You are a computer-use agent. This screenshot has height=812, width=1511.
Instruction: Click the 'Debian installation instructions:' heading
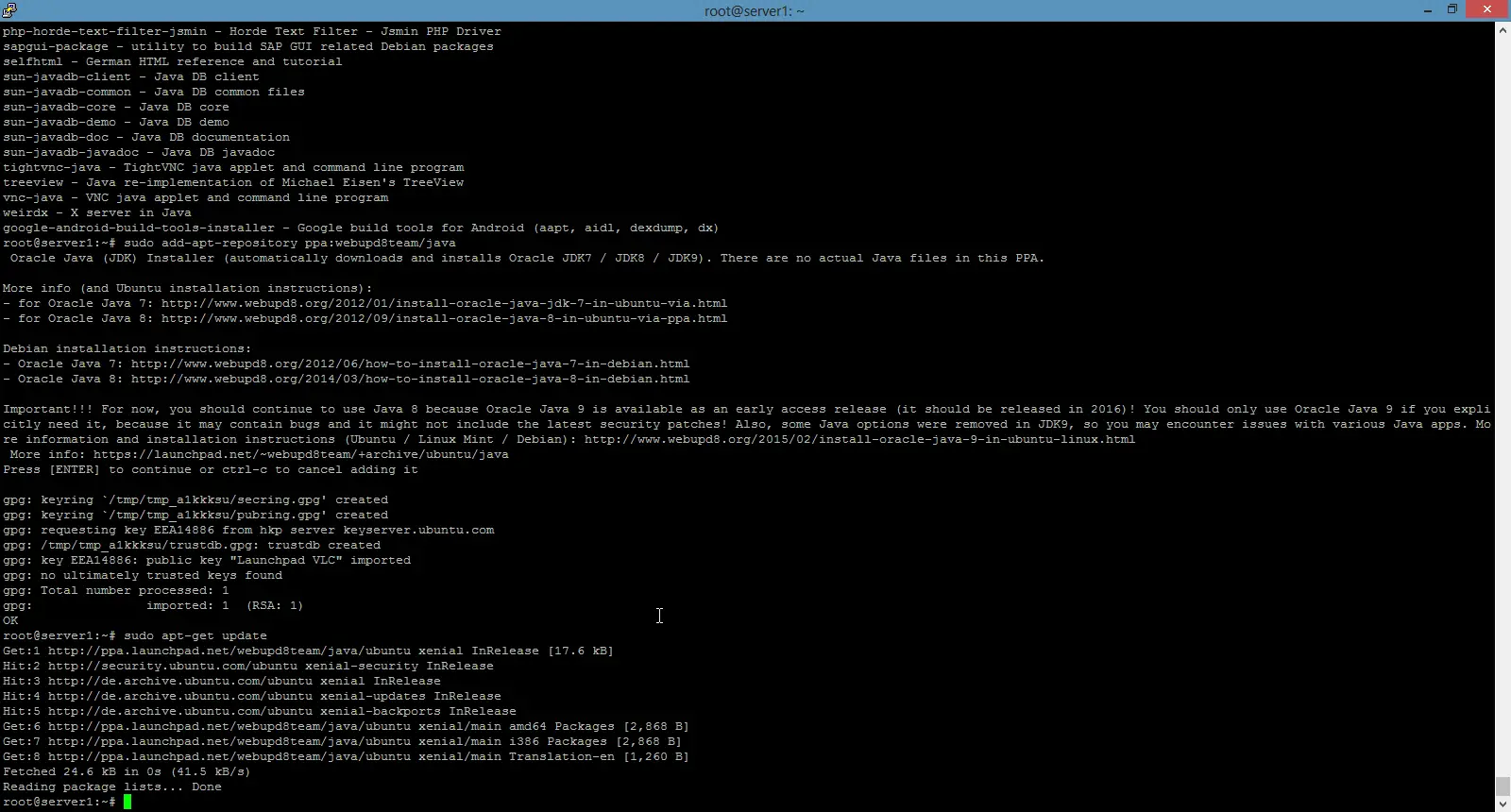coord(127,348)
